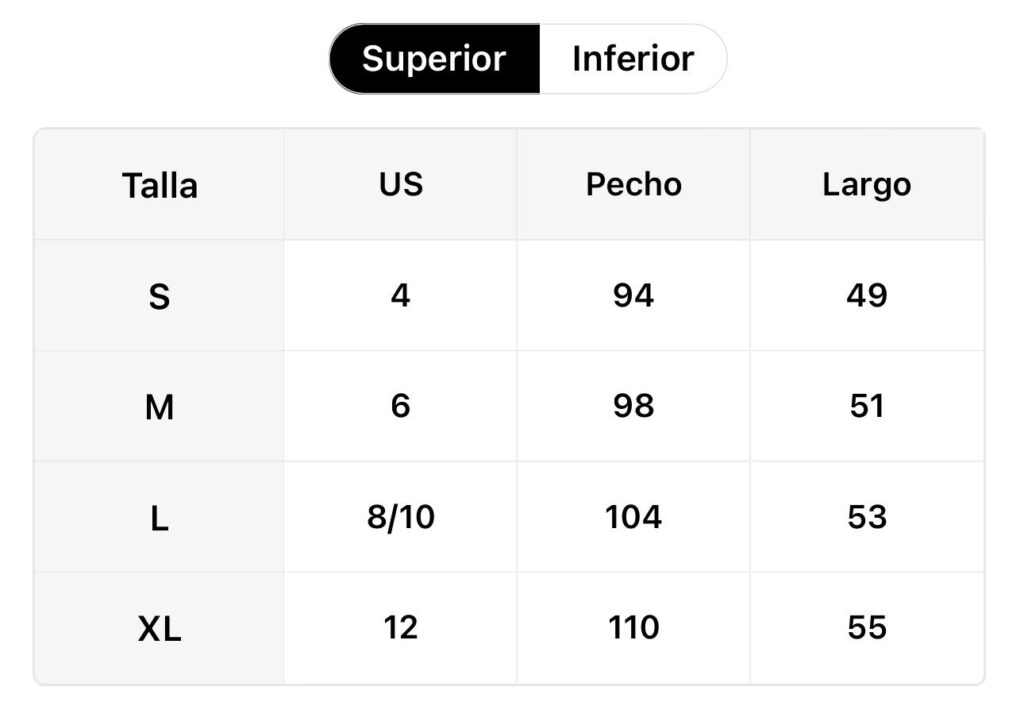This screenshot has height=702, width=1024.
Task: Click the Pecho value 110 cell
Action: pyautogui.click(x=633, y=628)
